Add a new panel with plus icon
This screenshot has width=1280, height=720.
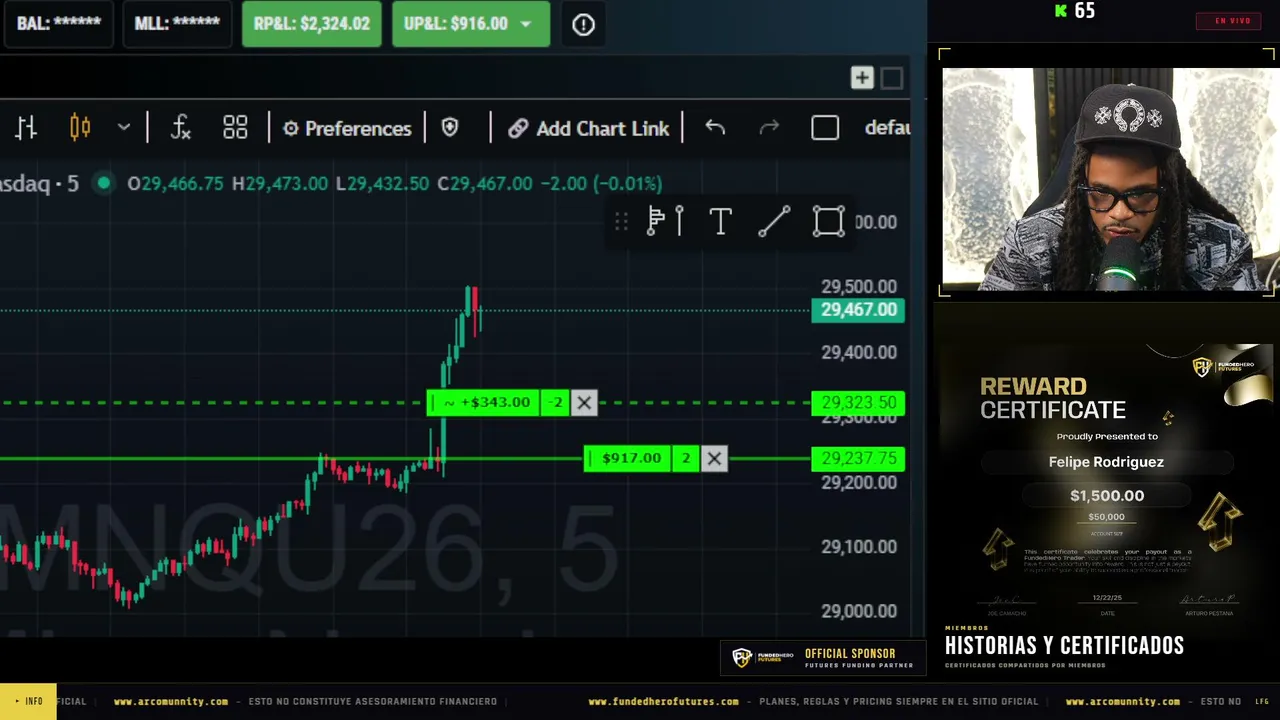click(x=862, y=78)
